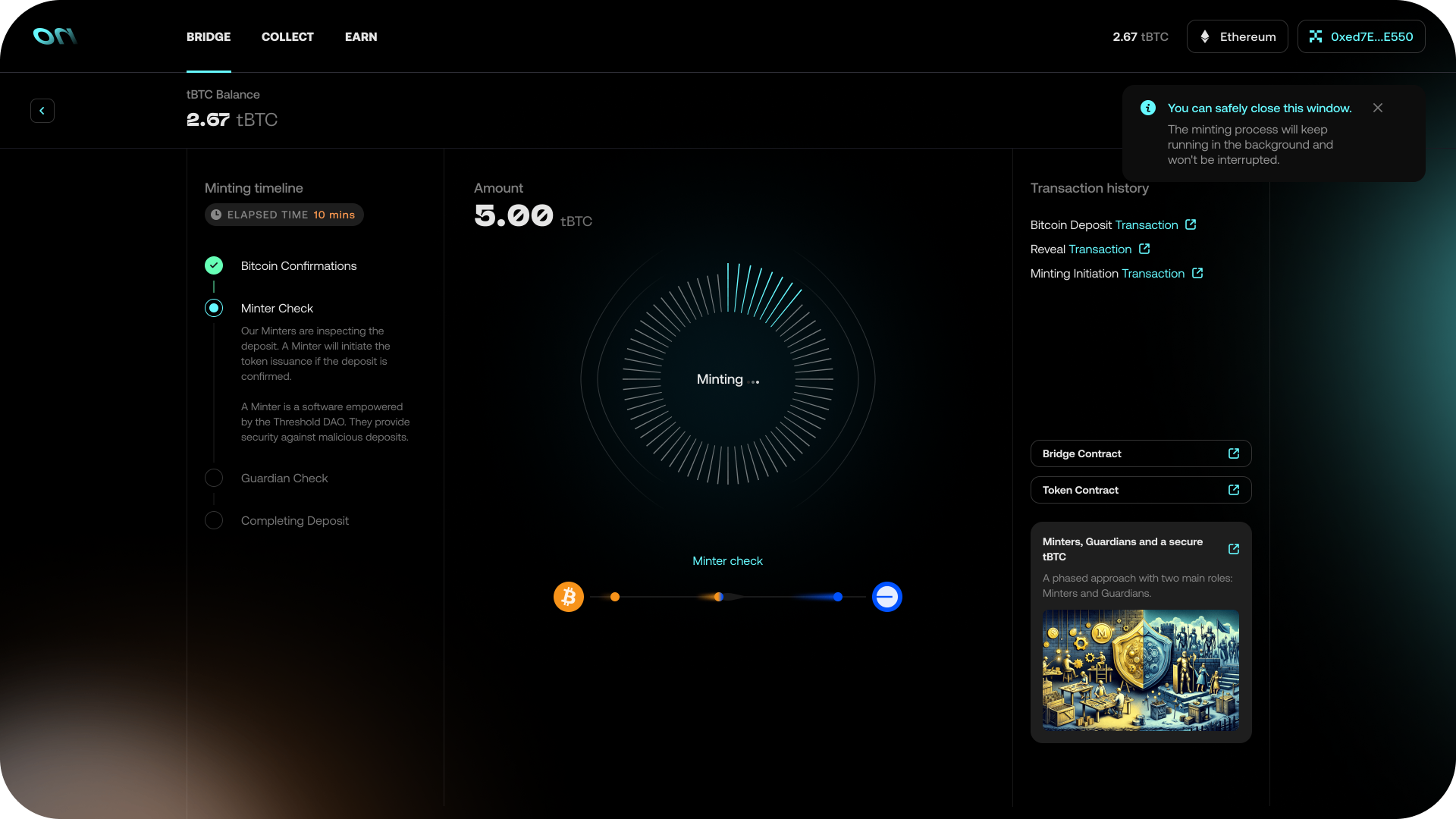Click the orange dot on the progress track
Image resolution: width=1456 pixels, height=819 pixels.
pyautogui.click(x=615, y=597)
